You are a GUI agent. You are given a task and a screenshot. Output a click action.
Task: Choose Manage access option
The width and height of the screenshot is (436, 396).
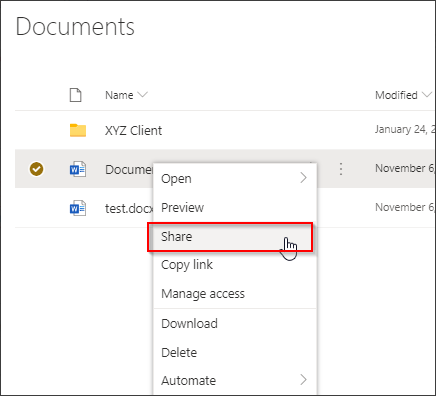tap(203, 294)
